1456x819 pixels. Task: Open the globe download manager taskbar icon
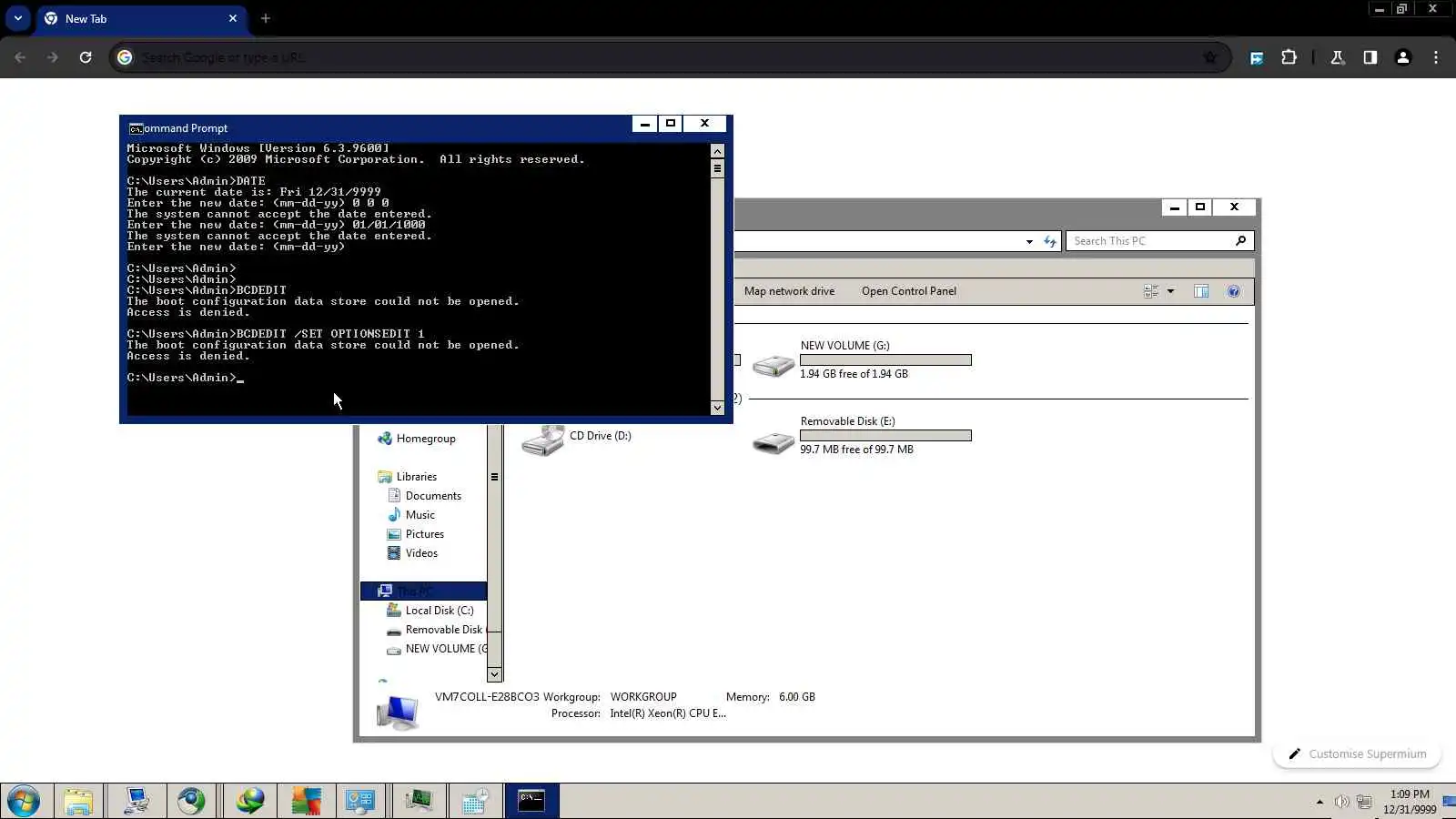coord(250,802)
